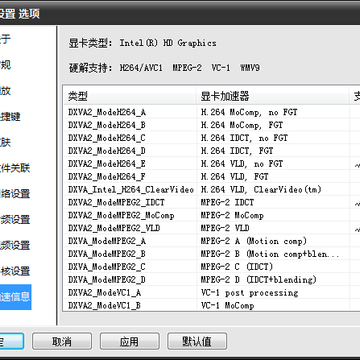The image size is (360, 360).
Task: Open the 络设置 page in sidebar
Action: click(x=15, y=194)
